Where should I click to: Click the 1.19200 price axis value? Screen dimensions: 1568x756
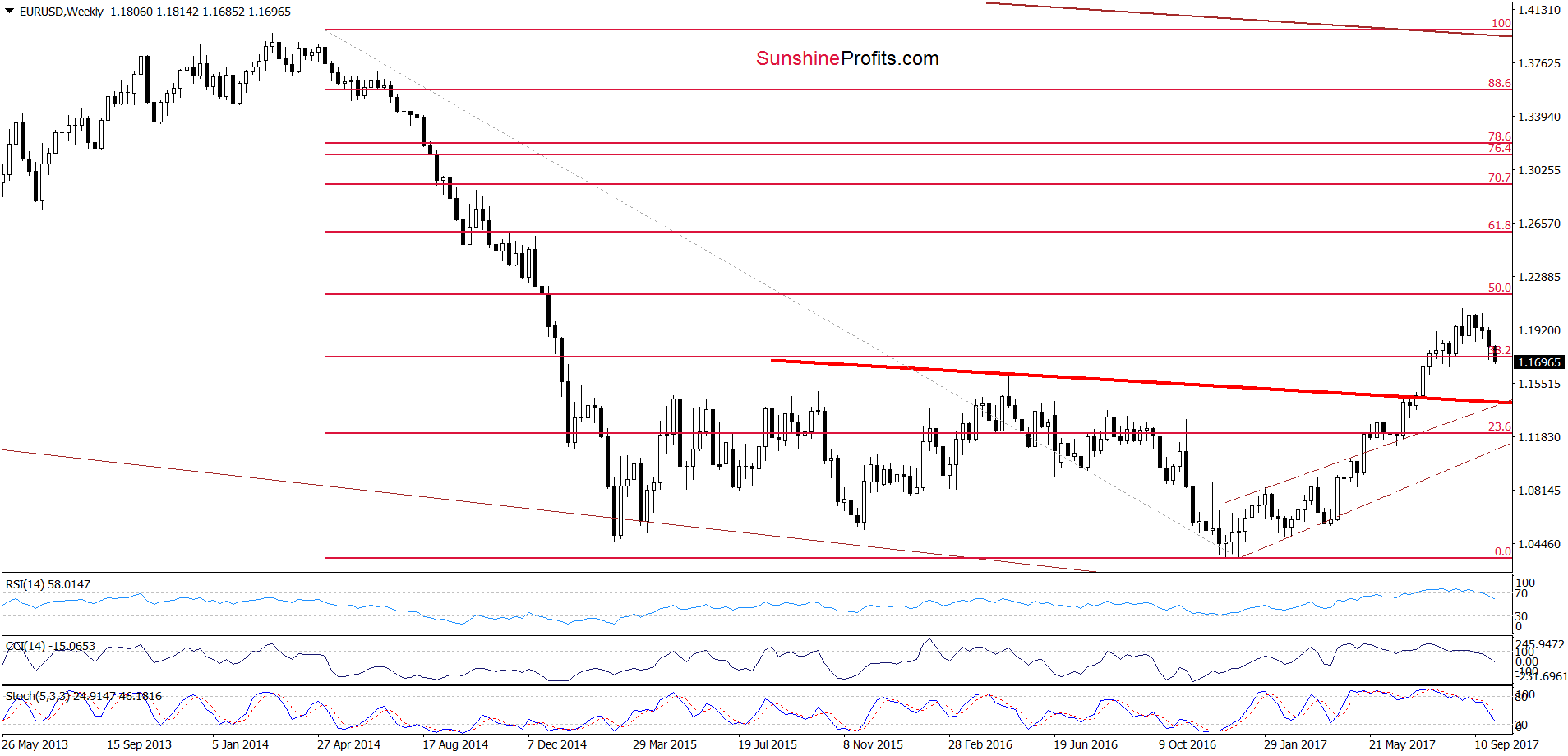pos(1538,330)
